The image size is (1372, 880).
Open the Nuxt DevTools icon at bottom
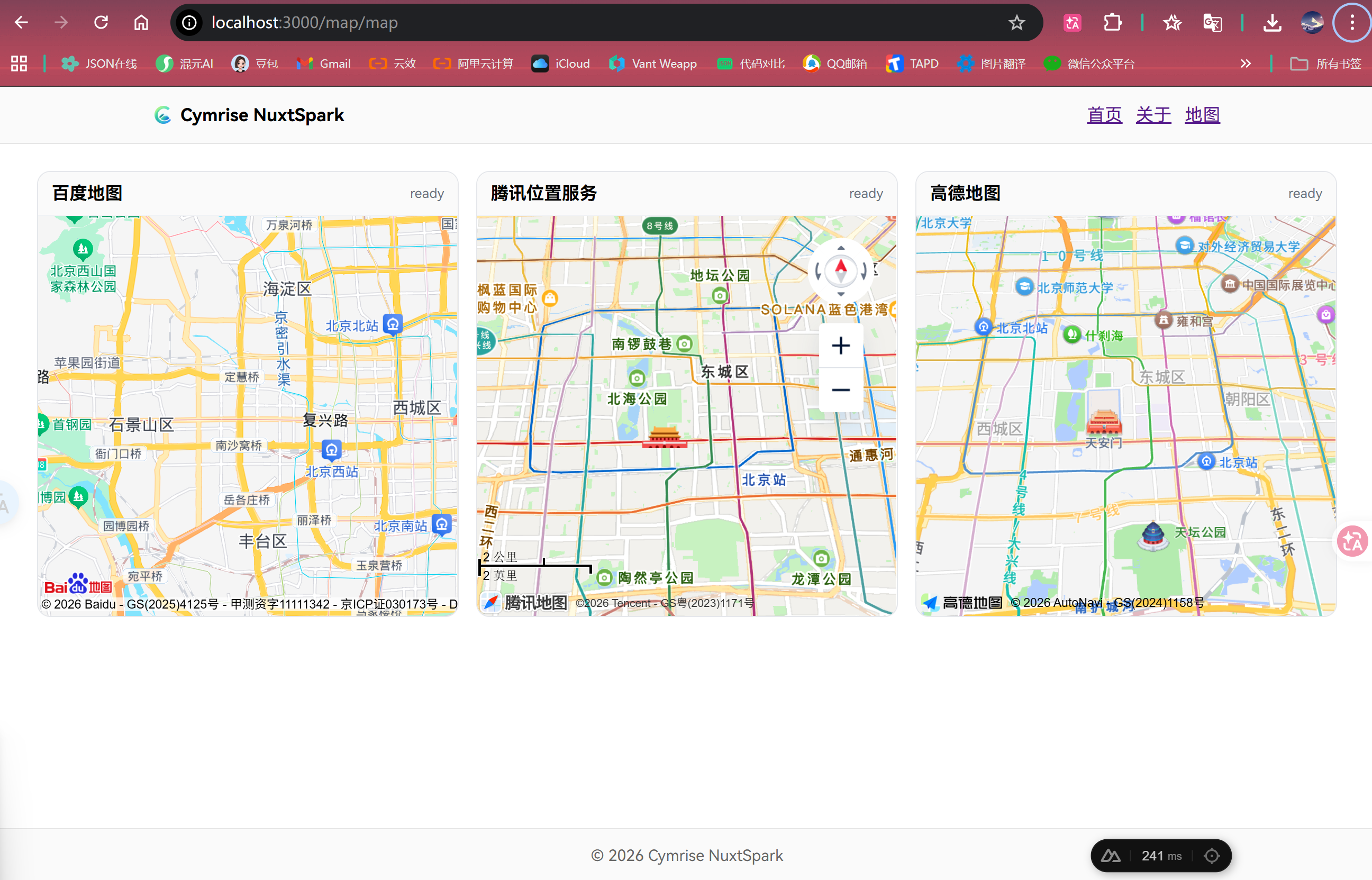[1111, 856]
